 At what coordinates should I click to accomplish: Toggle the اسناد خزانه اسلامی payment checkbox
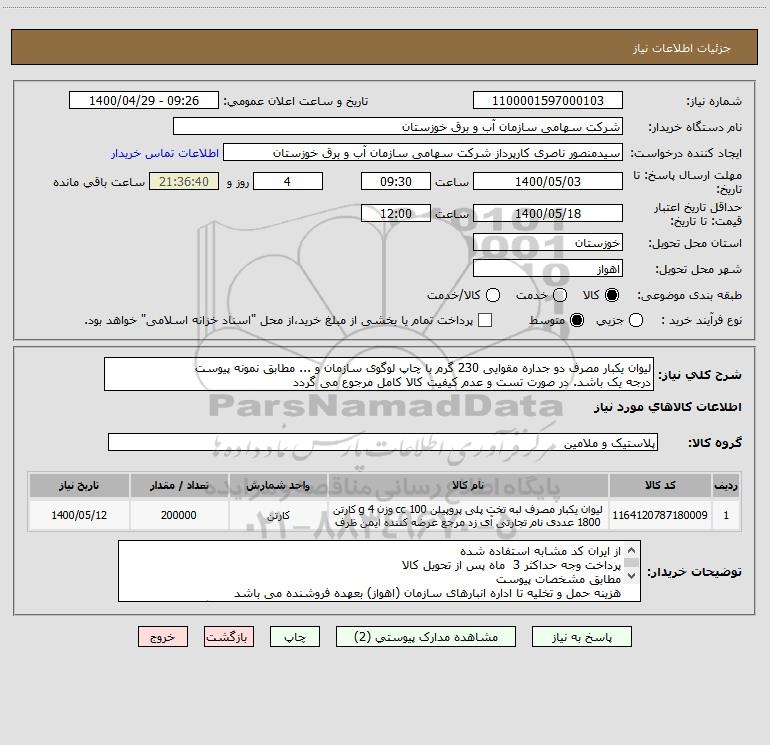pos(485,320)
